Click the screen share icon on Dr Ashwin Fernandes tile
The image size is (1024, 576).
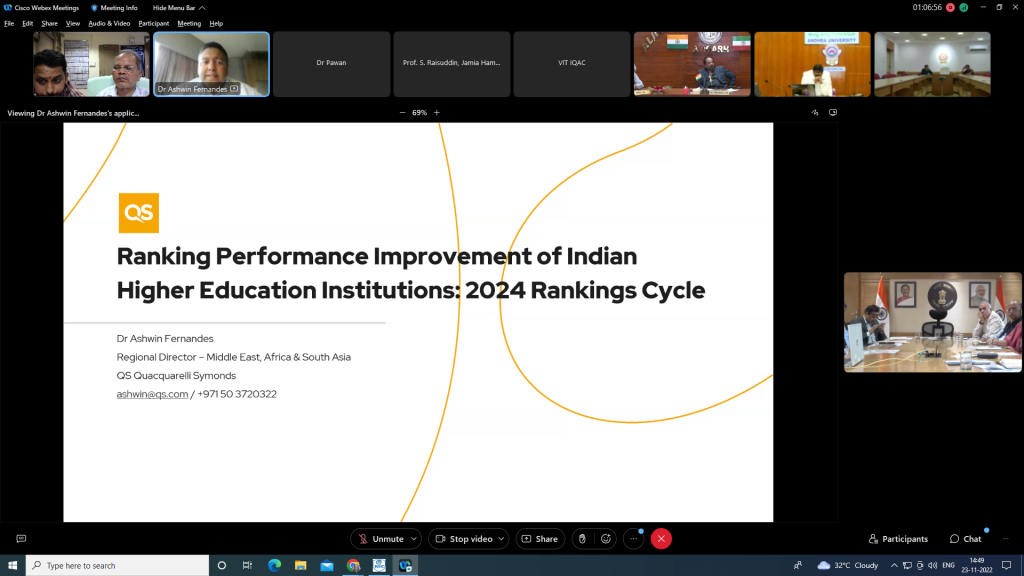coord(234,89)
